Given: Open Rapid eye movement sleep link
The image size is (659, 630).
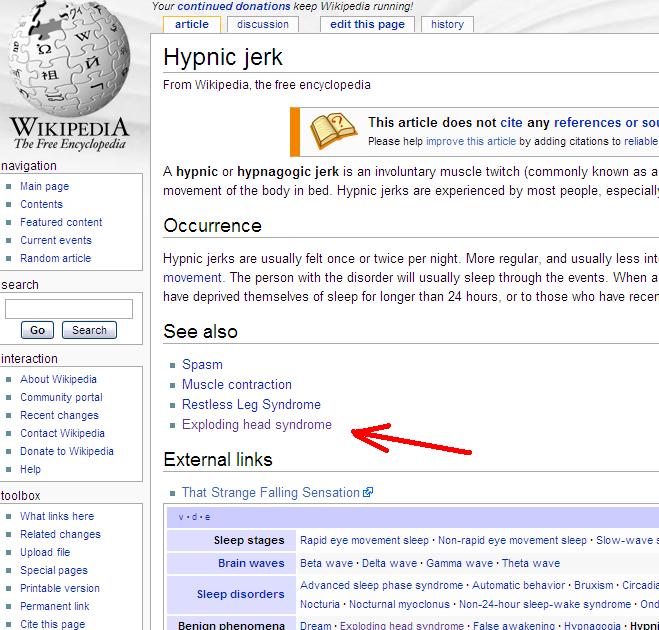Looking at the screenshot, I should click(x=364, y=541).
